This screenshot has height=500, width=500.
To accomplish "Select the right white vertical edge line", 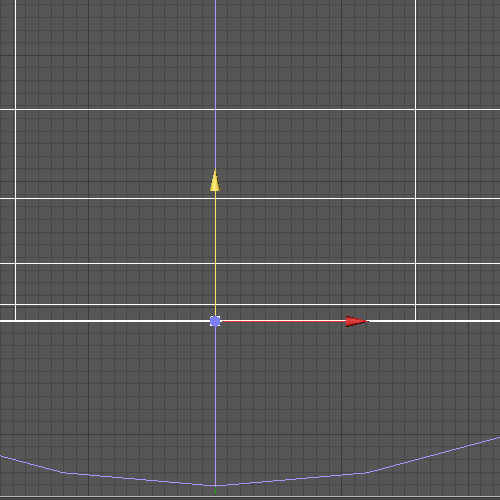I will point(415,160).
